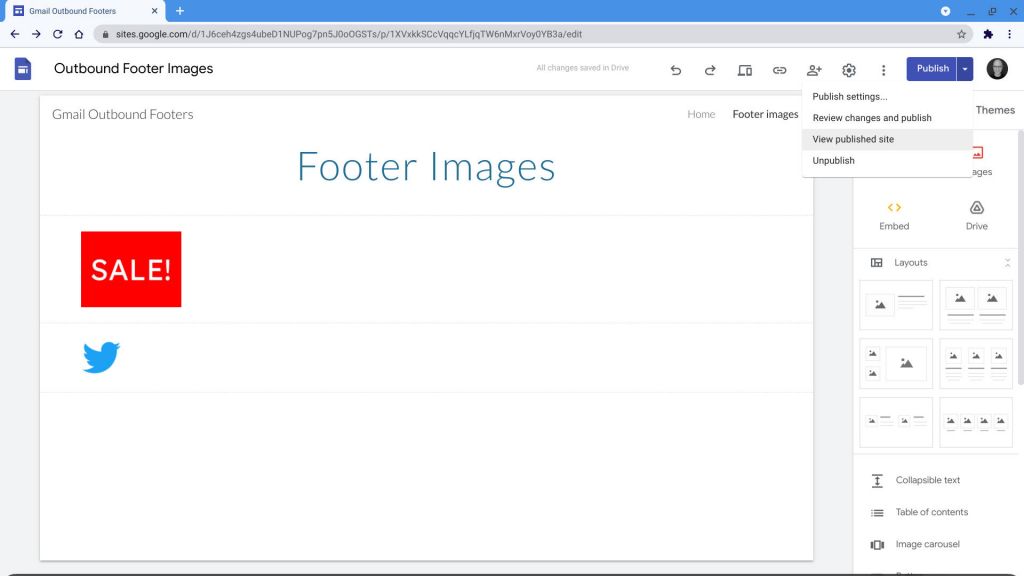Collapse the Layouts section
This screenshot has height=576, width=1024.
click(x=1007, y=262)
